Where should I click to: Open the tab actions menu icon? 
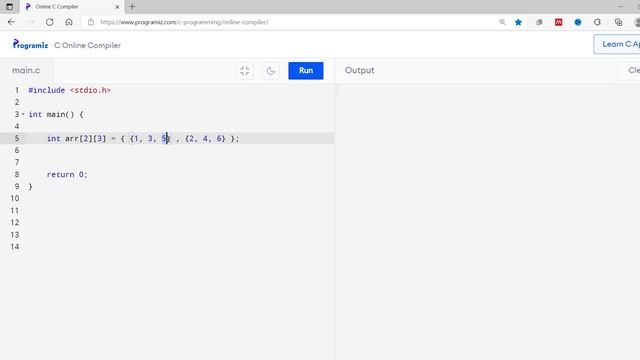(x=9, y=7)
